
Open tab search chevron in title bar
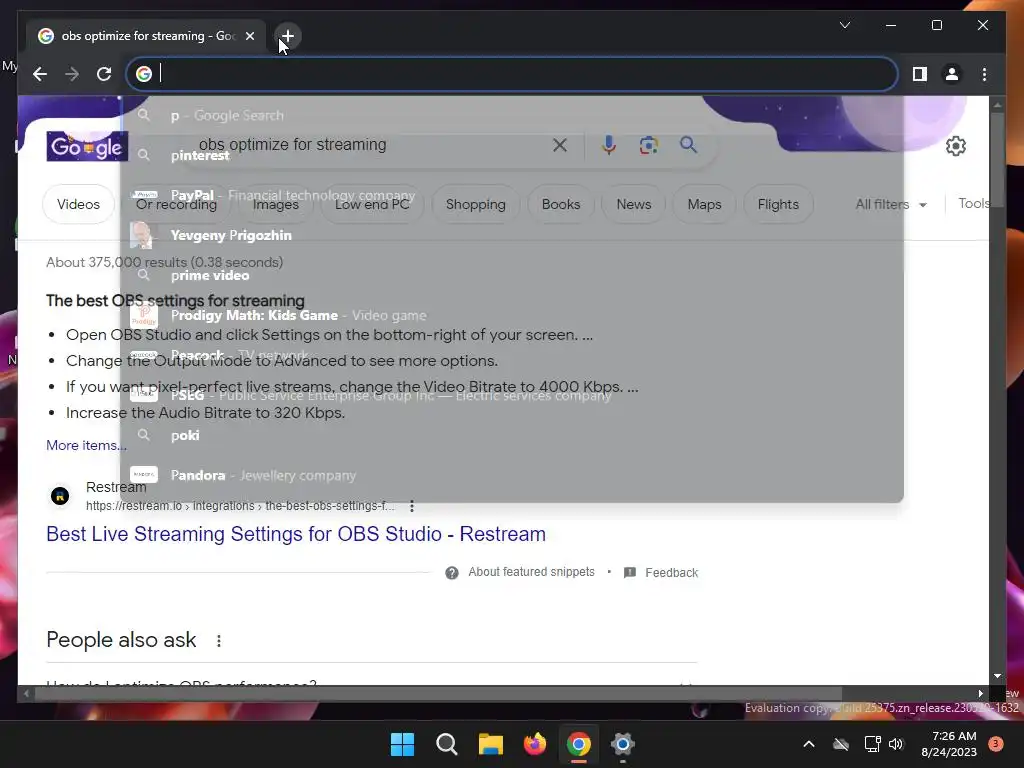[x=844, y=25]
